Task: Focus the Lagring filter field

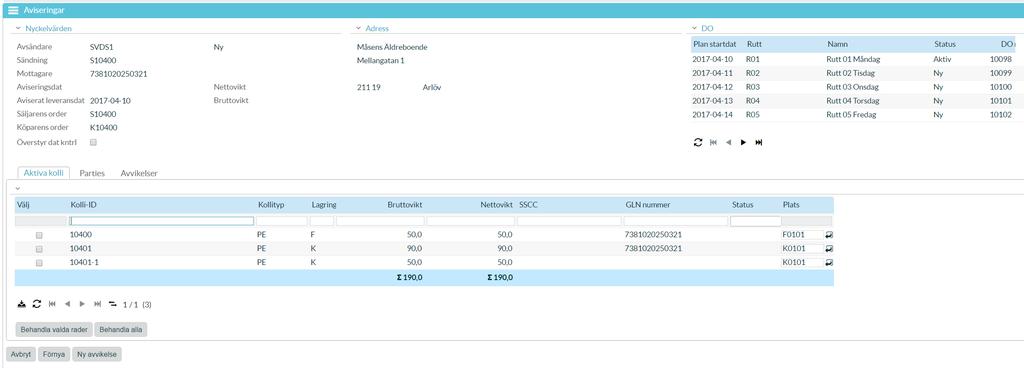Action: click(x=322, y=221)
